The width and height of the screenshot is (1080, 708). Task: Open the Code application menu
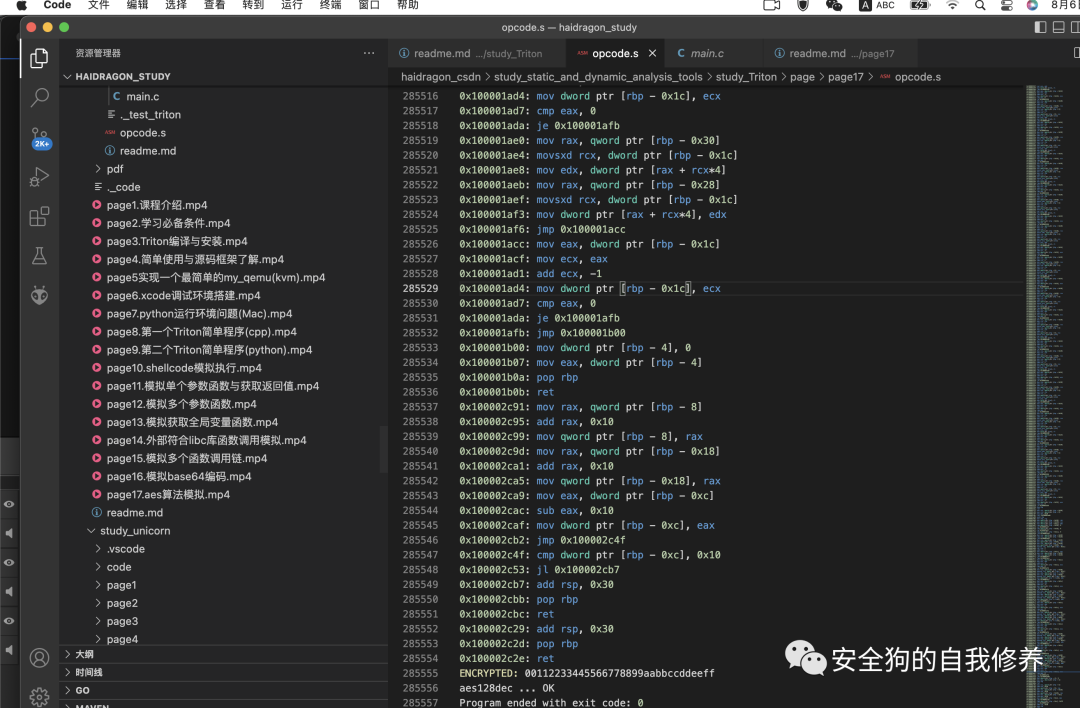point(57,5)
